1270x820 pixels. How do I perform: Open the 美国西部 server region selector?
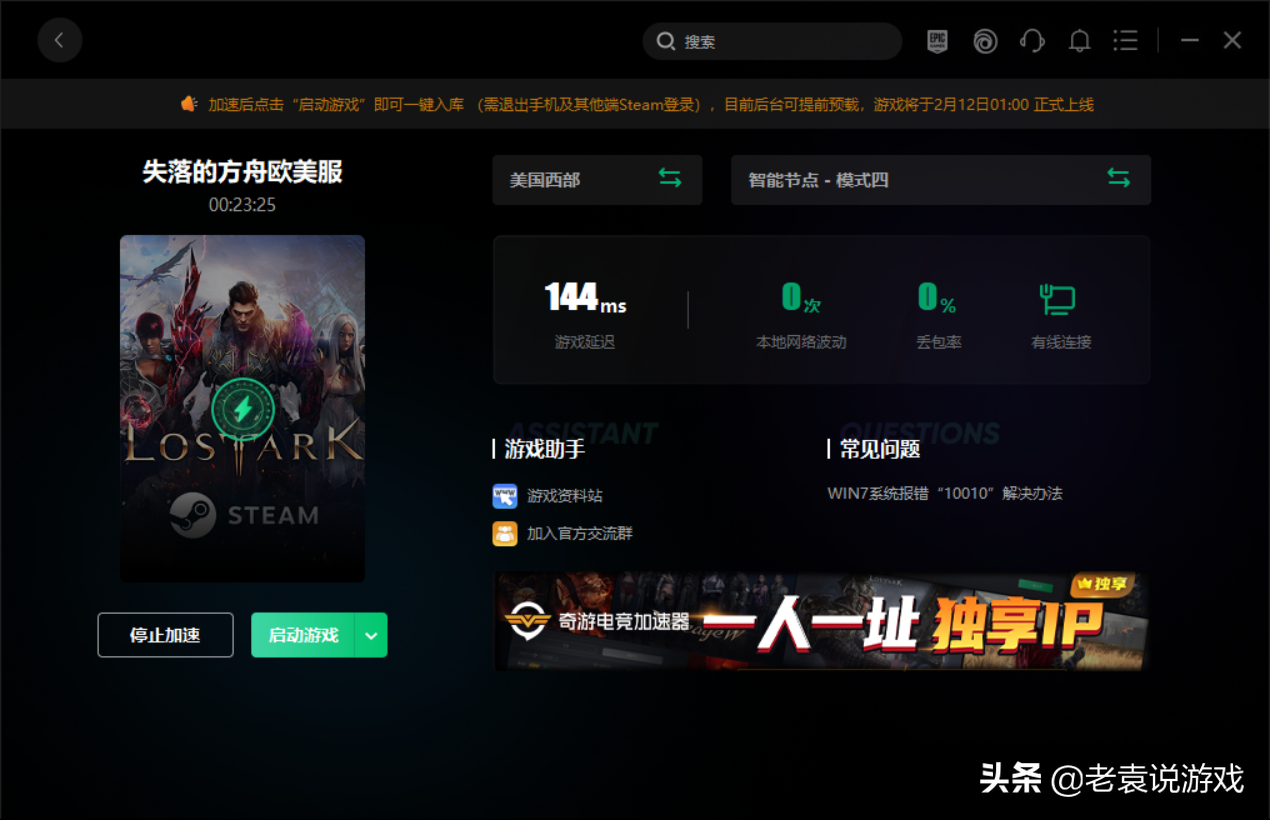[x=570, y=180]
